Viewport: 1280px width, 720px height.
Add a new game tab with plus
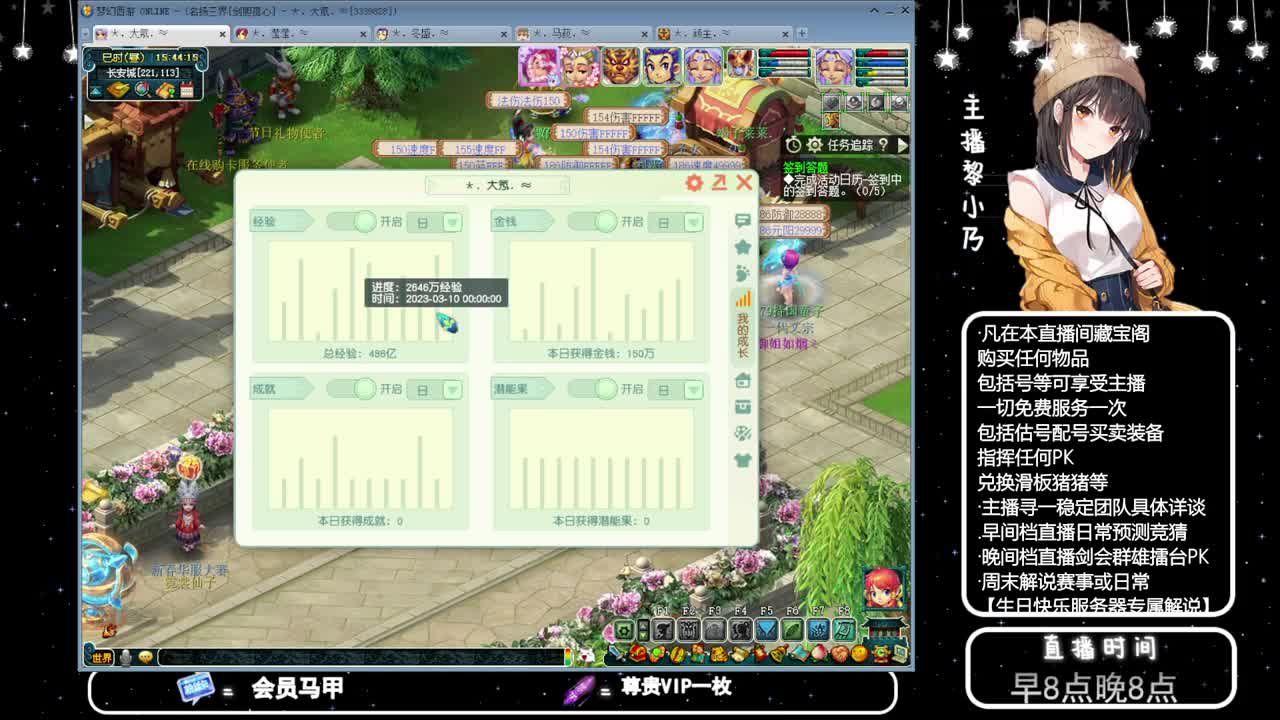pos(802,33)
